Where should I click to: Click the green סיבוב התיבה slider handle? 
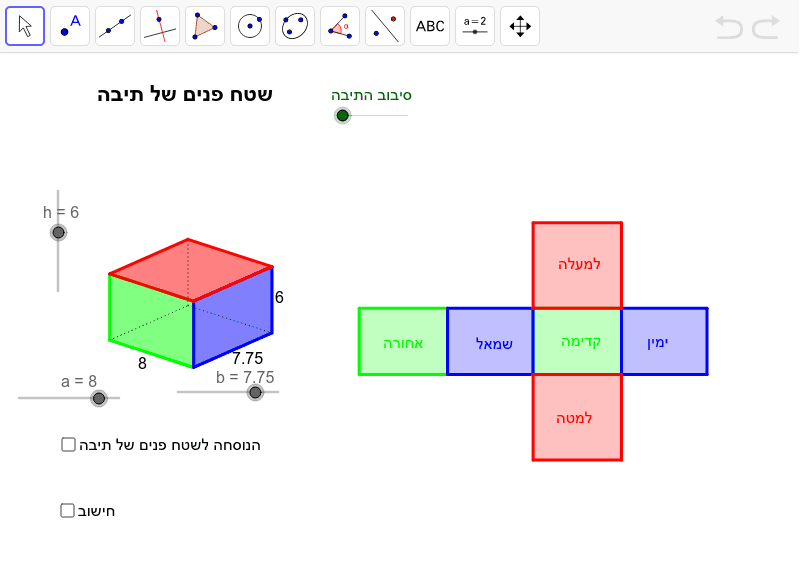pyautogui.click(x=342, y=115)
